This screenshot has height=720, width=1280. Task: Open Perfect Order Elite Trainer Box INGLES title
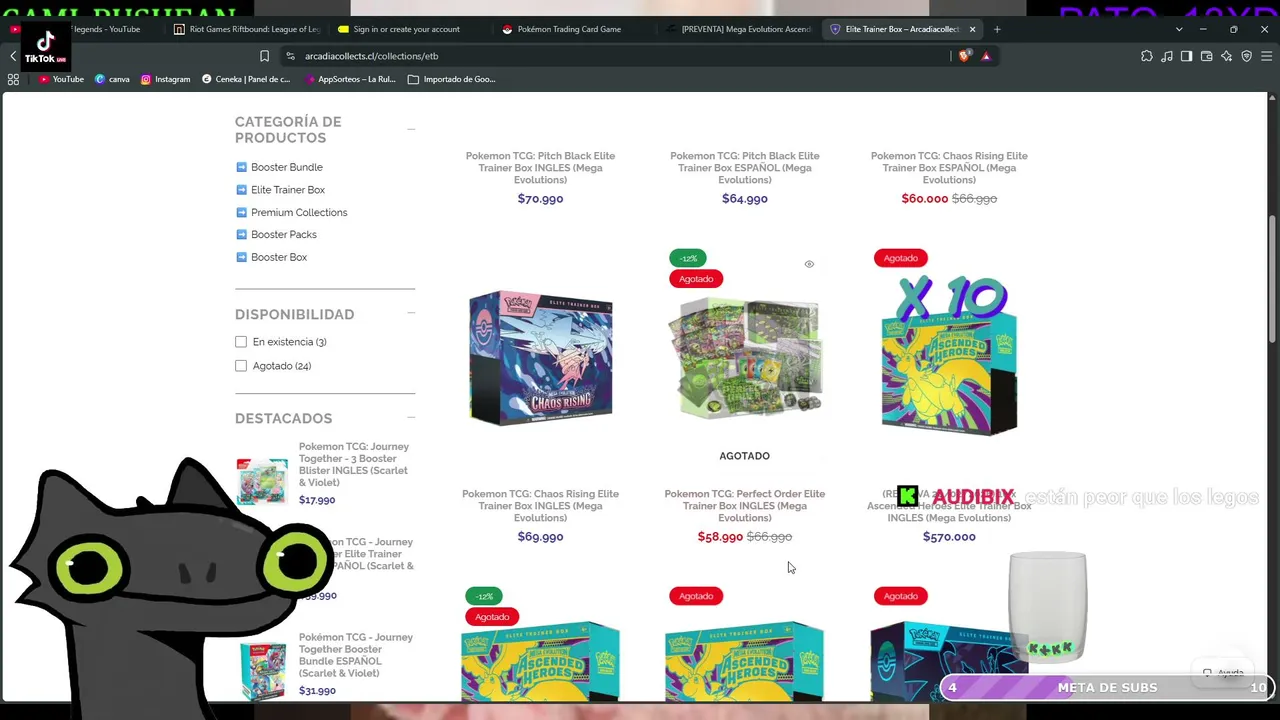(745, 506)
